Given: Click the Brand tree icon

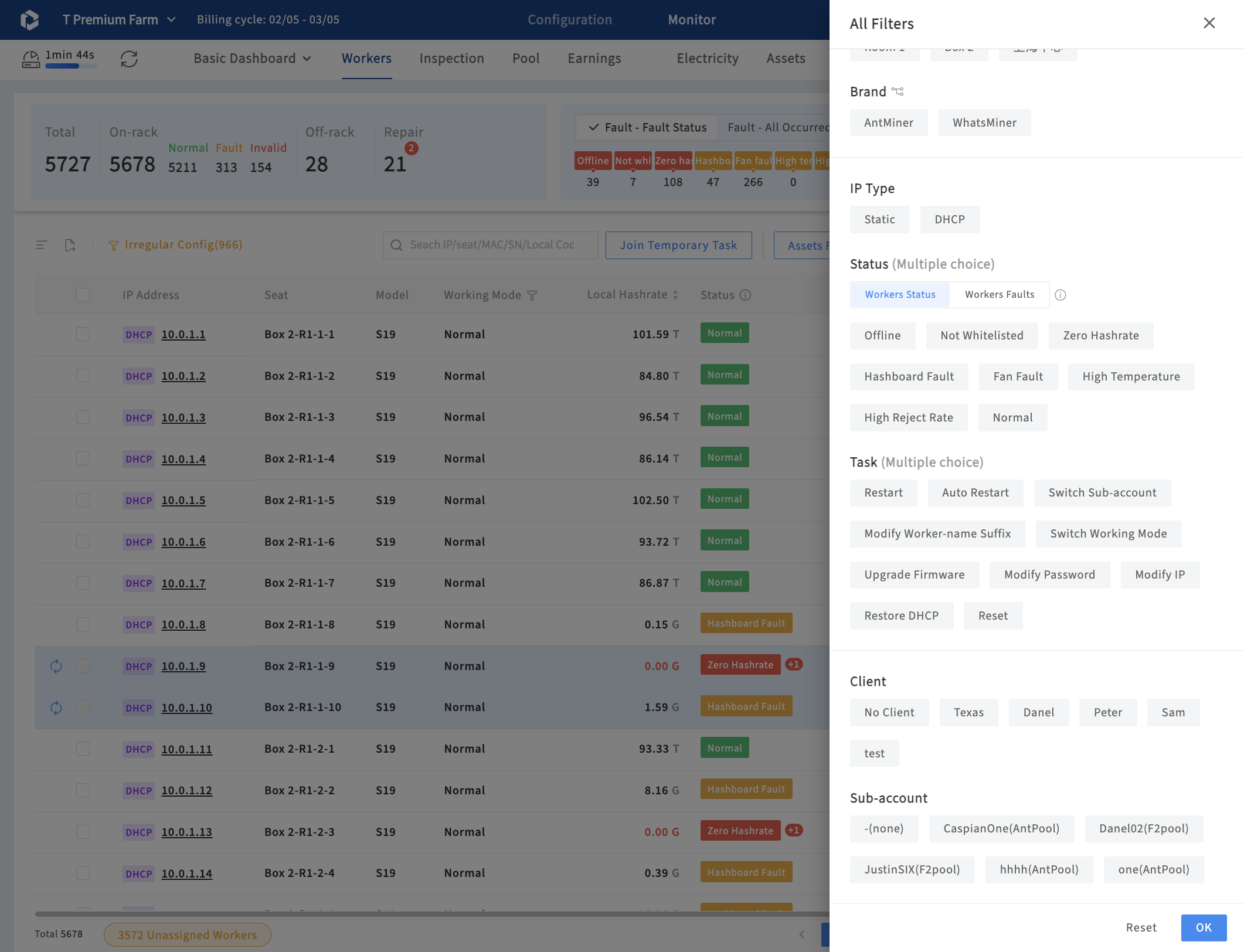Looking at the screenshot, I should 898,91.
